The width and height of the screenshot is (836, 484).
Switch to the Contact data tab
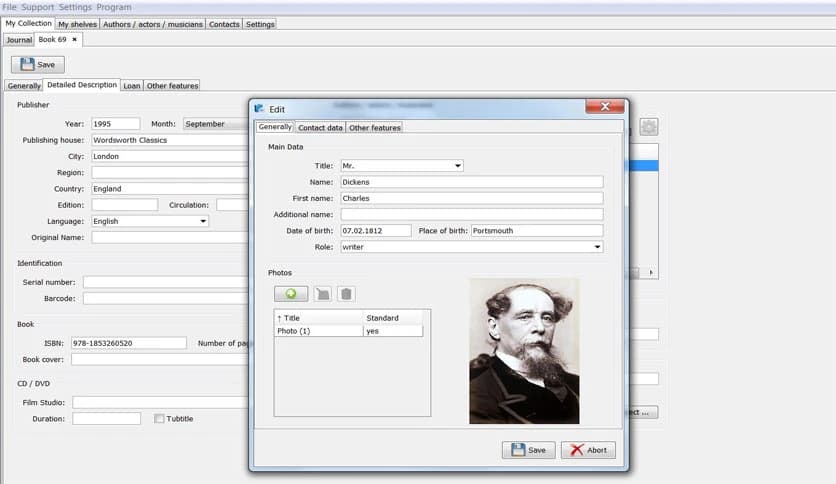320,128
